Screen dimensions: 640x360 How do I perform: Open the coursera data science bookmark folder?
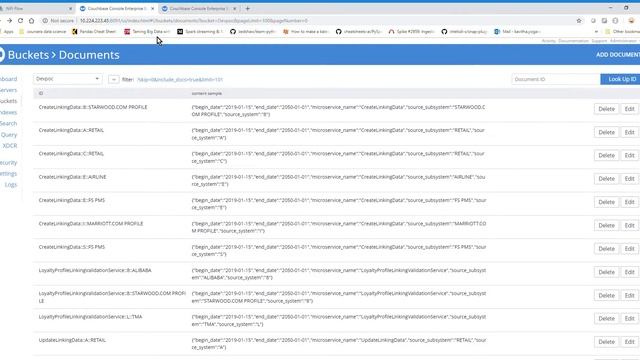[x=42, y=31]
